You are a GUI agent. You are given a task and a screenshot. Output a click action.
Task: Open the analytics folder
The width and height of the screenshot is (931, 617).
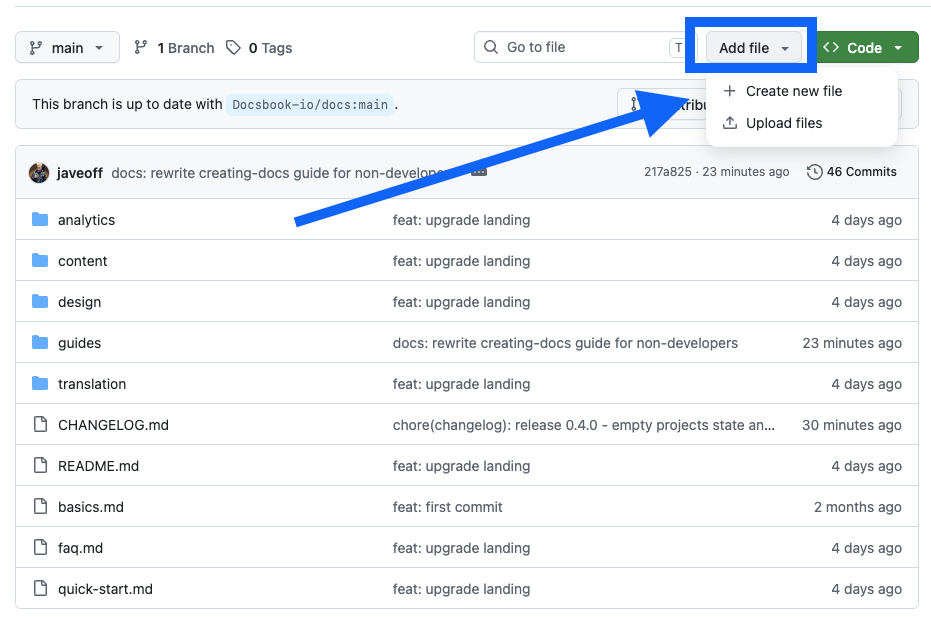pyautogui.click(x=87, y=220)
